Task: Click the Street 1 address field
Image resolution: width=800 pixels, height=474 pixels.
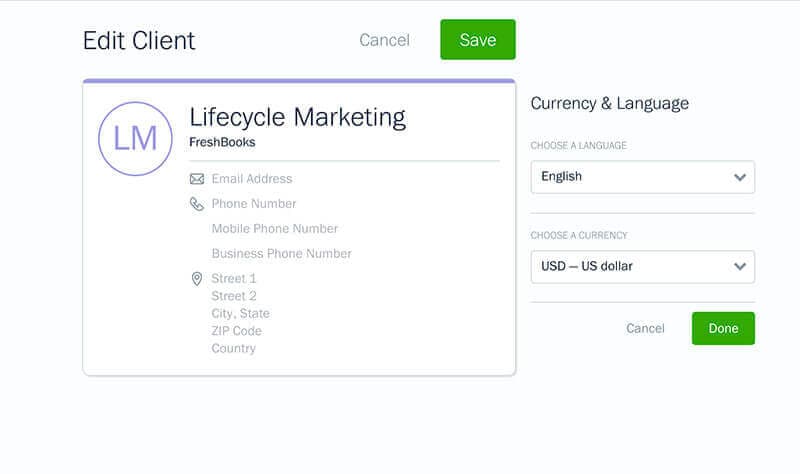Action: [x=234, y=279]
